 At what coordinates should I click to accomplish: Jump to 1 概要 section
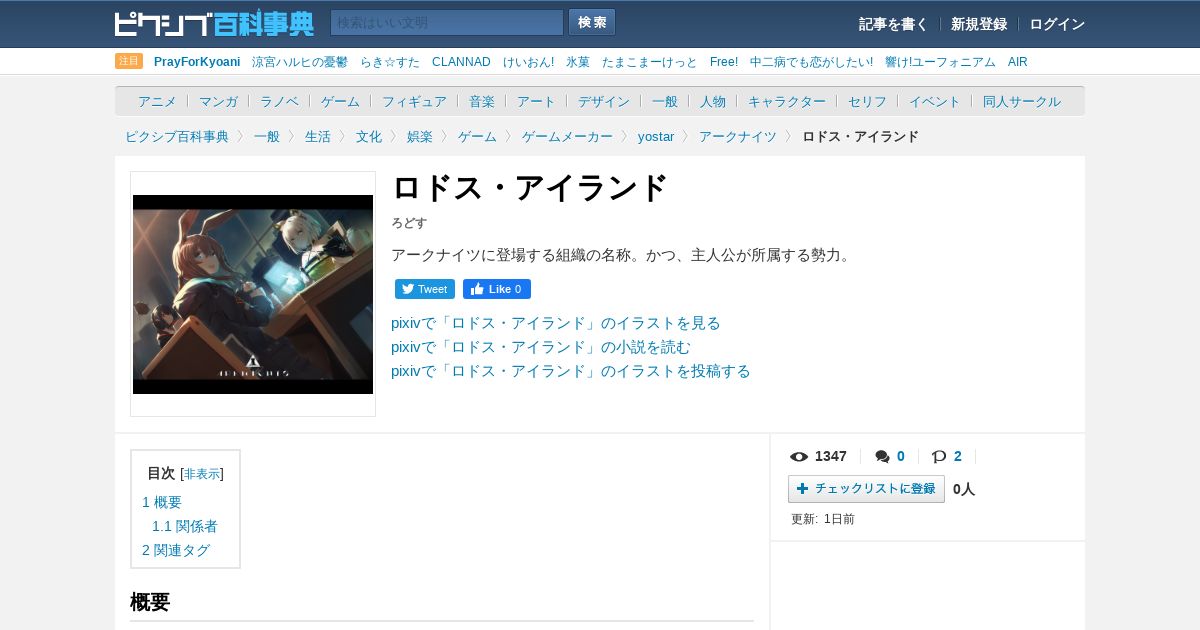162,502
